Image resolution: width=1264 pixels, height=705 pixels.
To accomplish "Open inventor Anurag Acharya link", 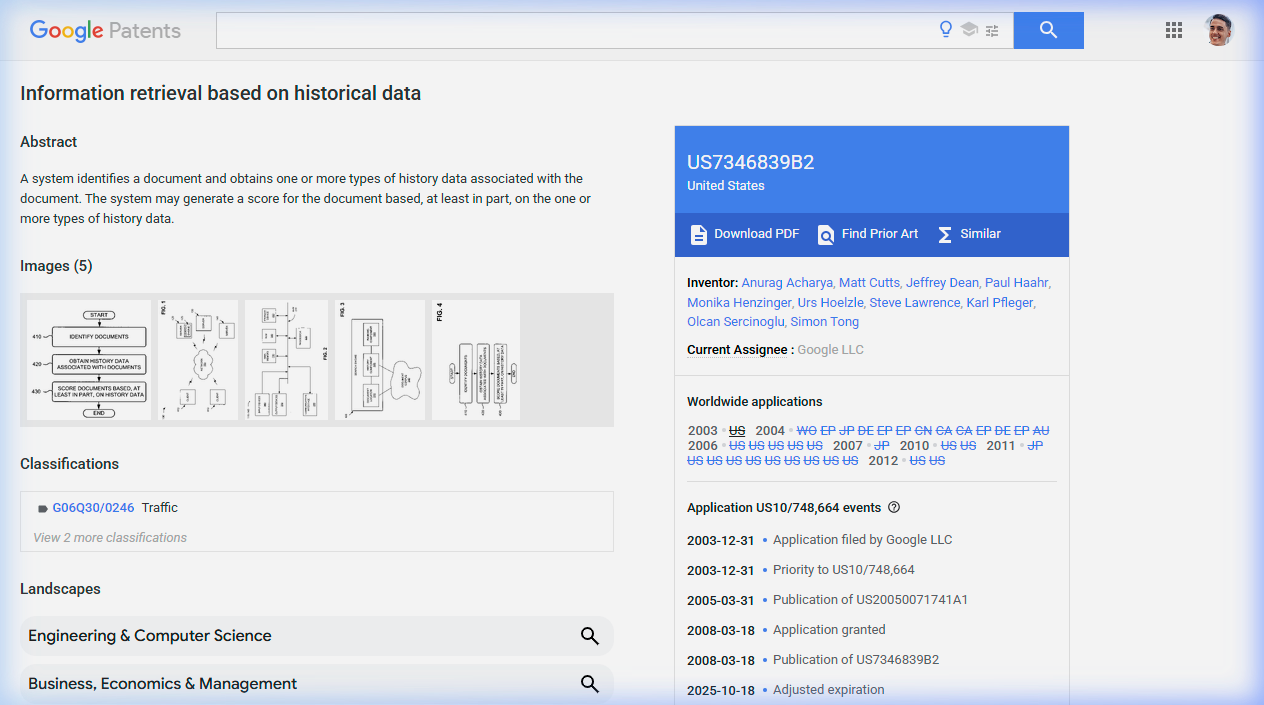I will [x=786, y=282].
